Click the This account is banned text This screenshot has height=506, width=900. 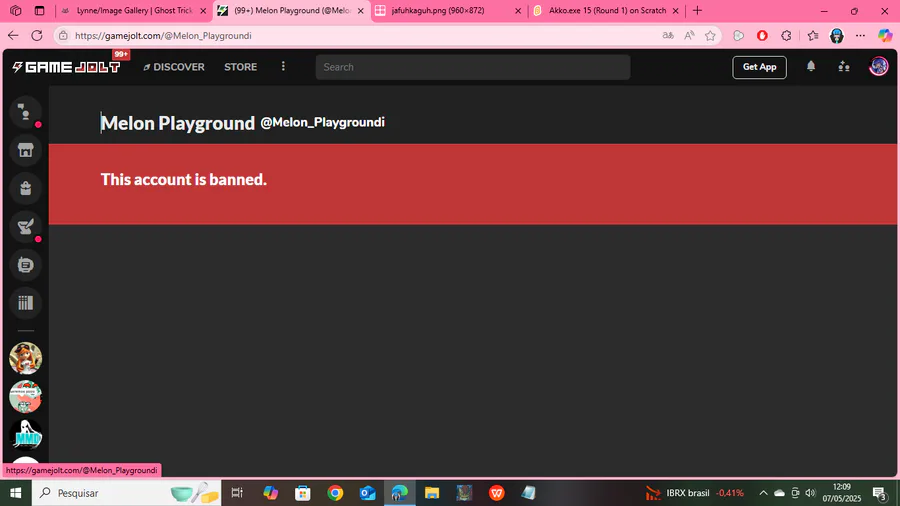click(x=184, y=180)
